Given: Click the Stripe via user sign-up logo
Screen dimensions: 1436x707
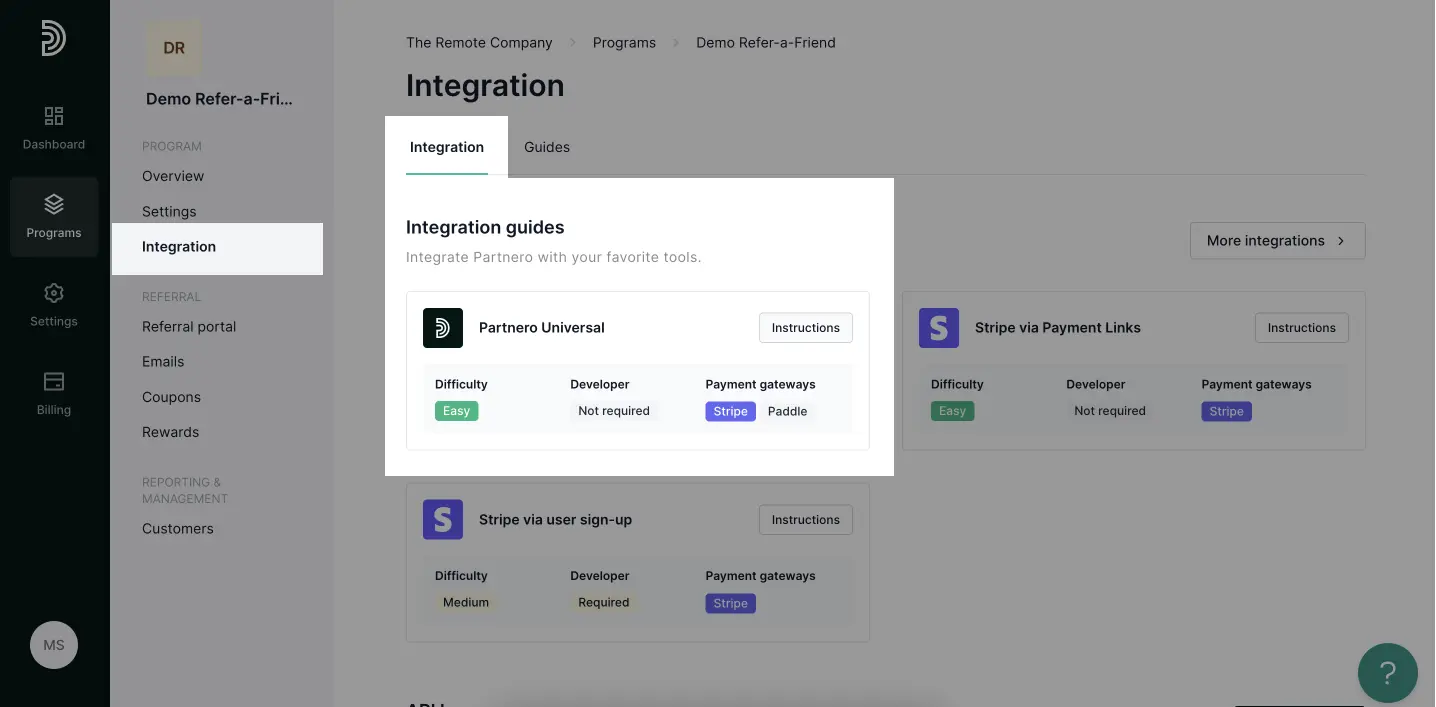Looking at the screenshot, I should [x=443, y=520].
